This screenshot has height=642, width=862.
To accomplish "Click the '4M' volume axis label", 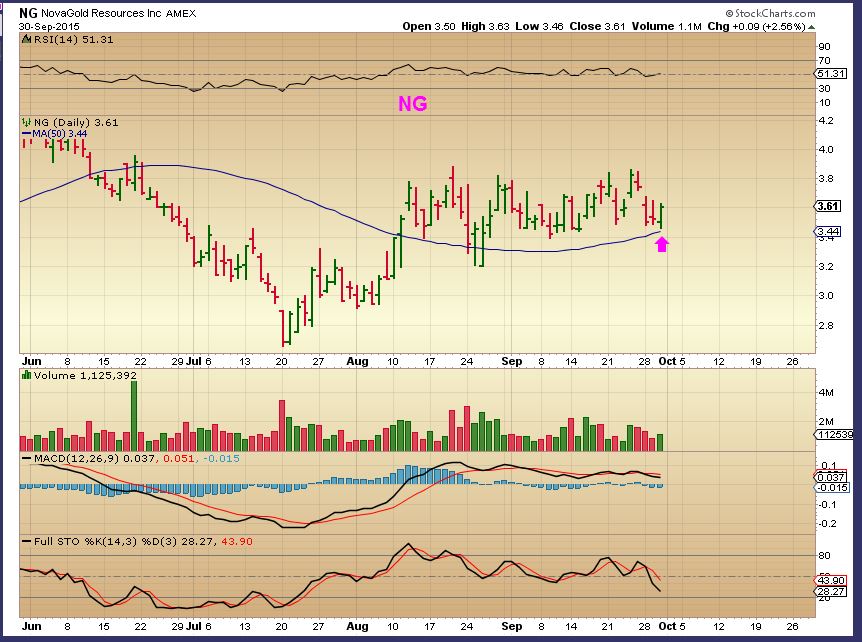I will [x=826, y=392].
